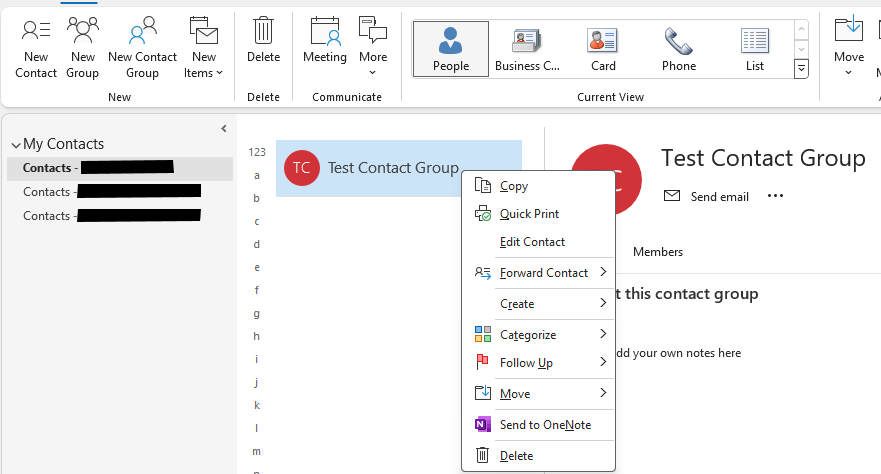Screen dimensions: 881x474
Task: Switch to Card view
Action: pyautogui.click(x=603, y=49)
